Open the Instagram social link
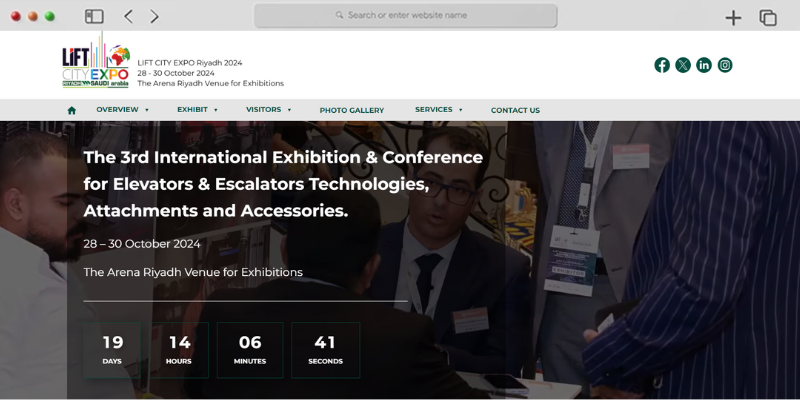Viewport: 800px width, 400px height. tap(724, 65)
